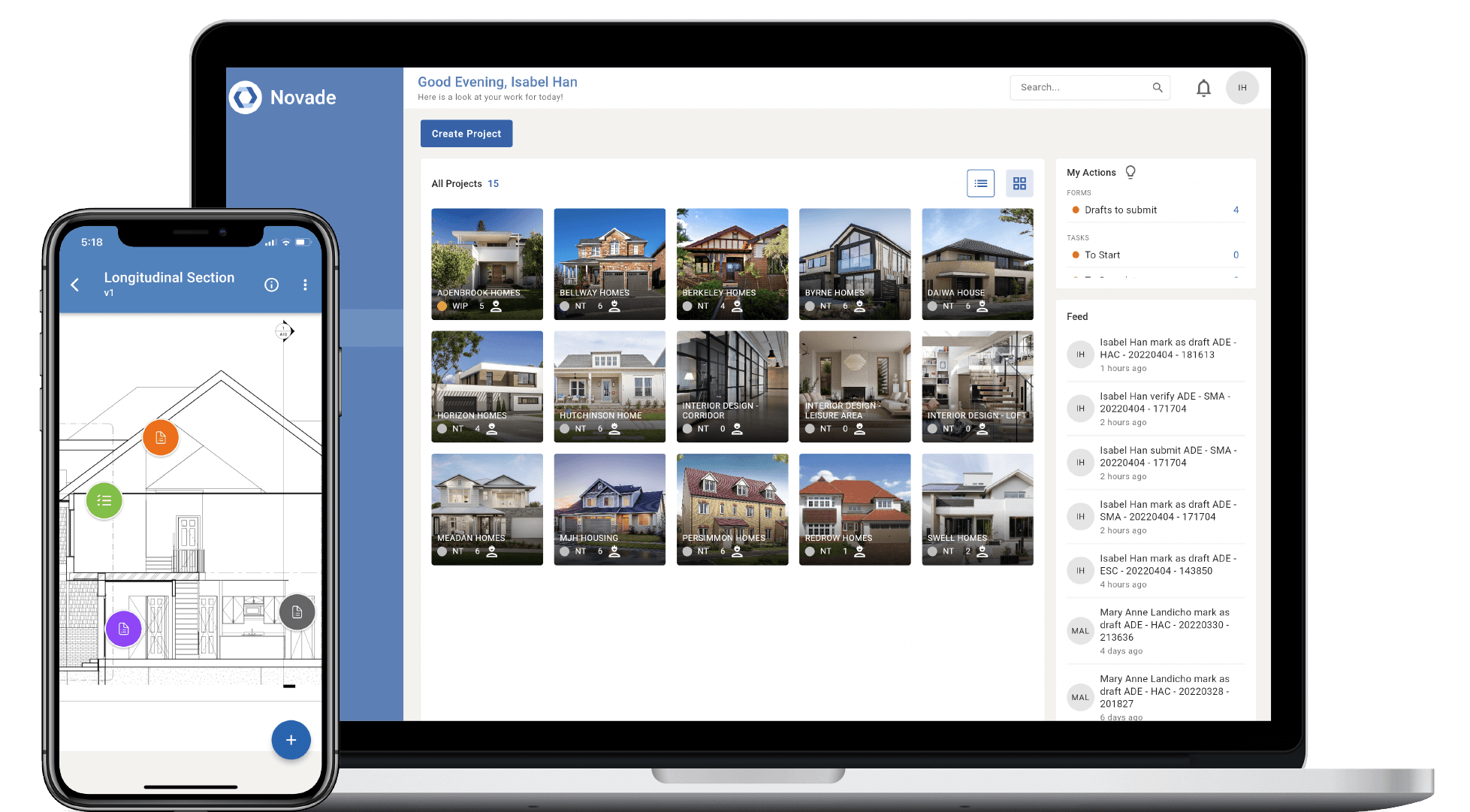
Task: Type in the Search field
Action: tap(1090, 88)
